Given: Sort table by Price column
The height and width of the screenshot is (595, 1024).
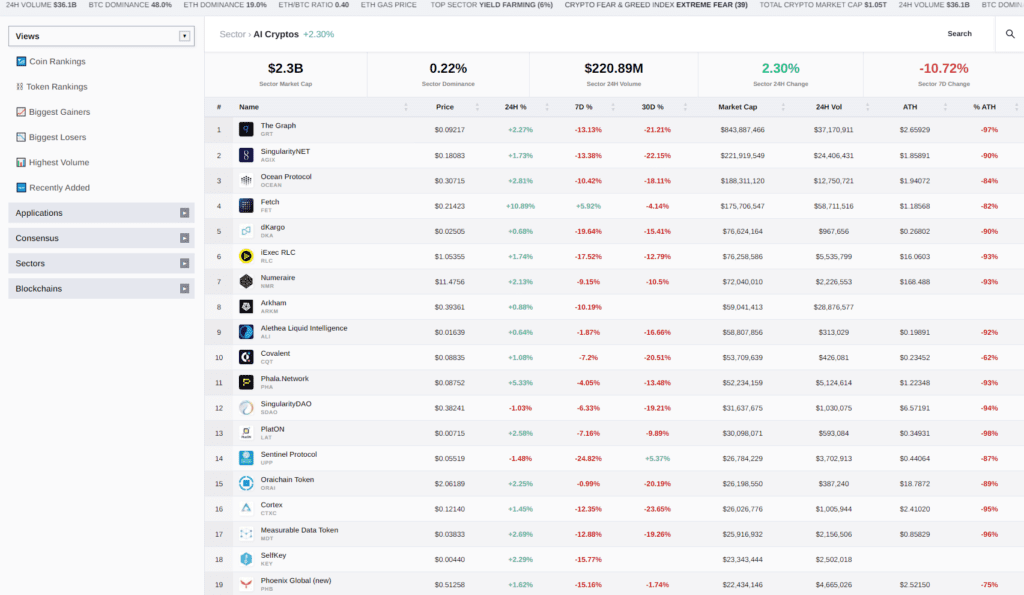Looking at the screenshot, I should [x=445, y=107].
